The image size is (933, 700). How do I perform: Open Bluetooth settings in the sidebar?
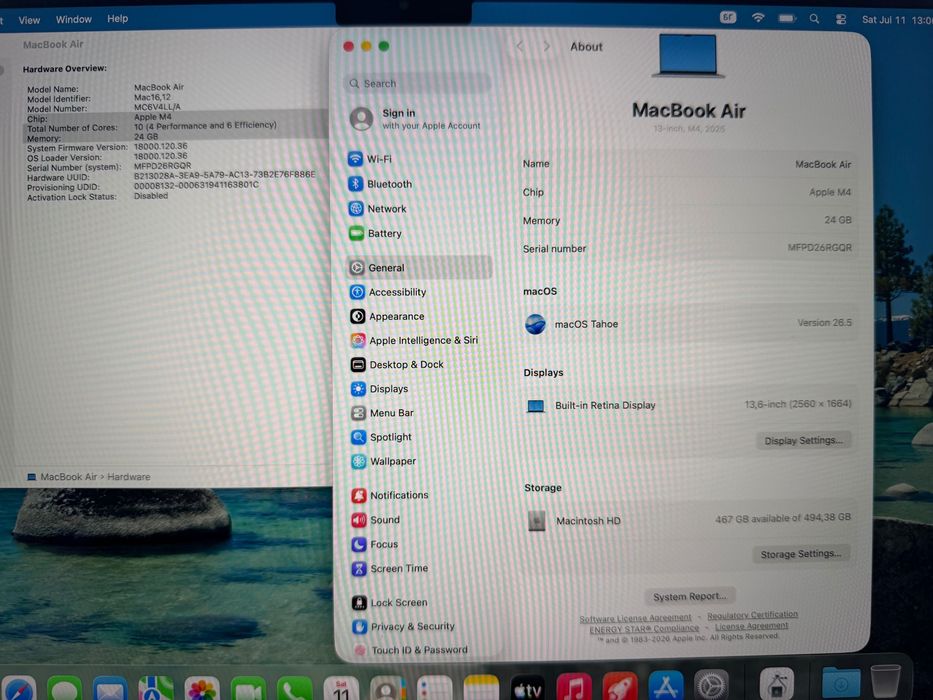tap(380, 184)
